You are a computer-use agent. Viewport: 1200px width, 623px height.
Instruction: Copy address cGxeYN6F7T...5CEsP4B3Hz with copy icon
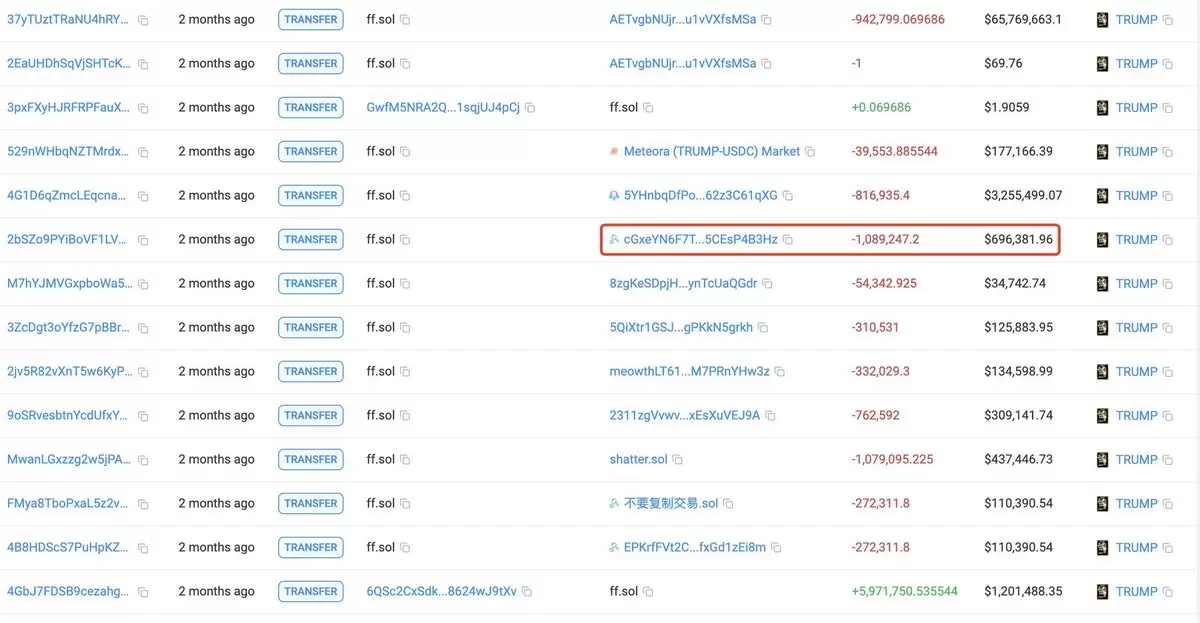[788, 240]
